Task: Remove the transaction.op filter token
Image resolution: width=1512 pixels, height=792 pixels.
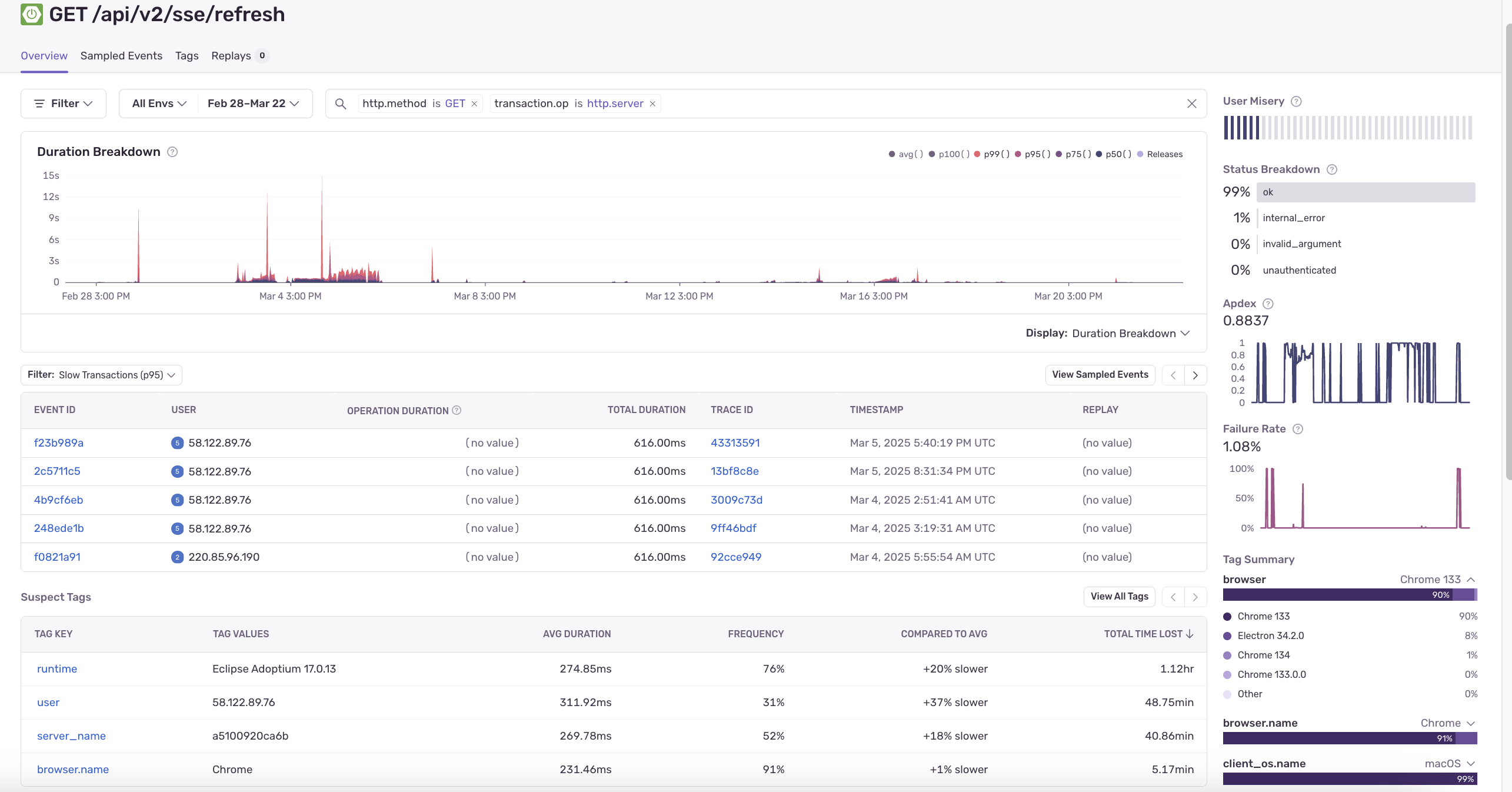Action: coord(652,104)
